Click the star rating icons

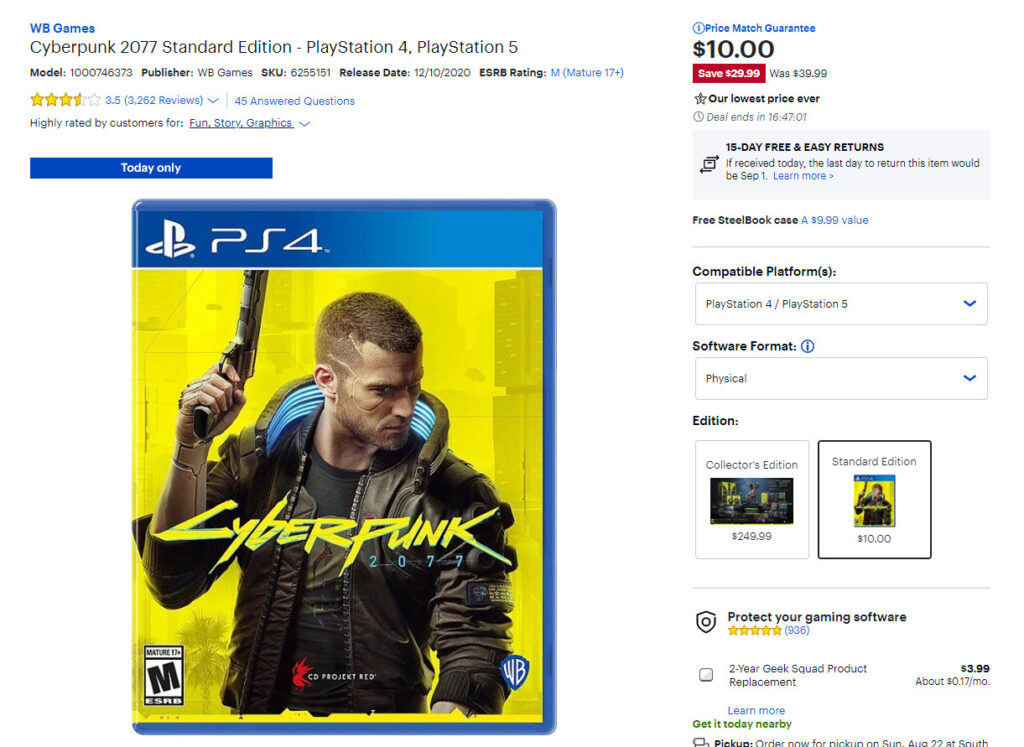65,100
